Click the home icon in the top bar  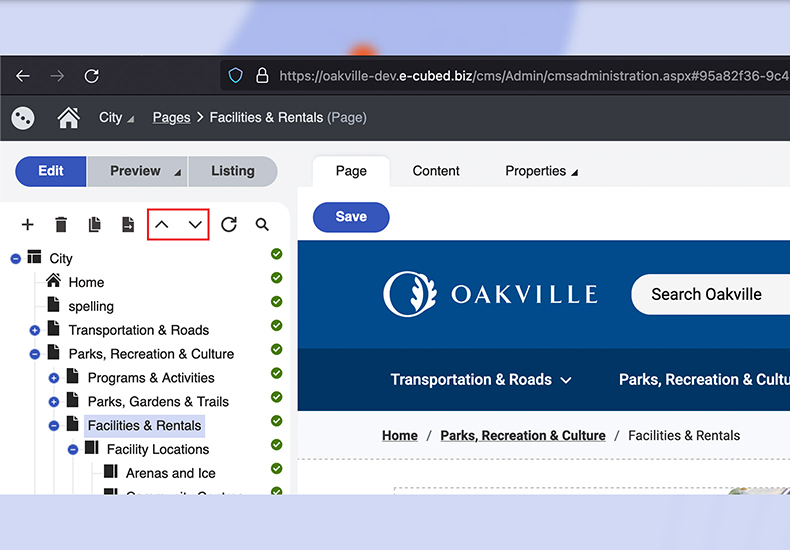[x=68, y=118]
